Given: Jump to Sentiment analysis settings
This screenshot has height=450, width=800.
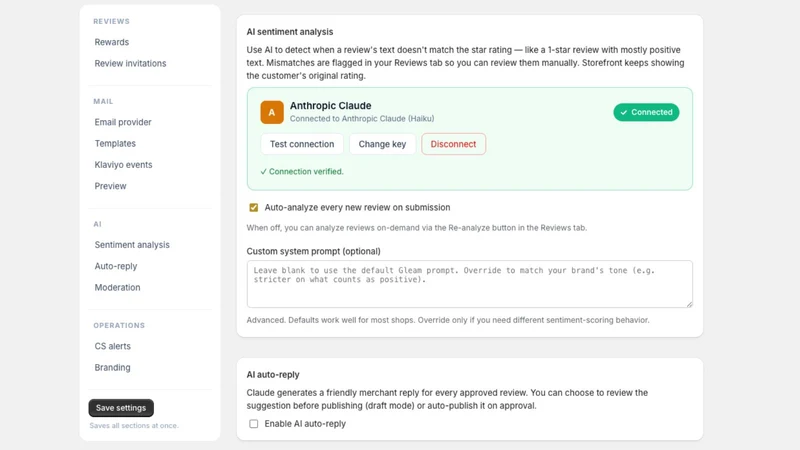Looking at the screenshot, I should click(x=132, y=245).
